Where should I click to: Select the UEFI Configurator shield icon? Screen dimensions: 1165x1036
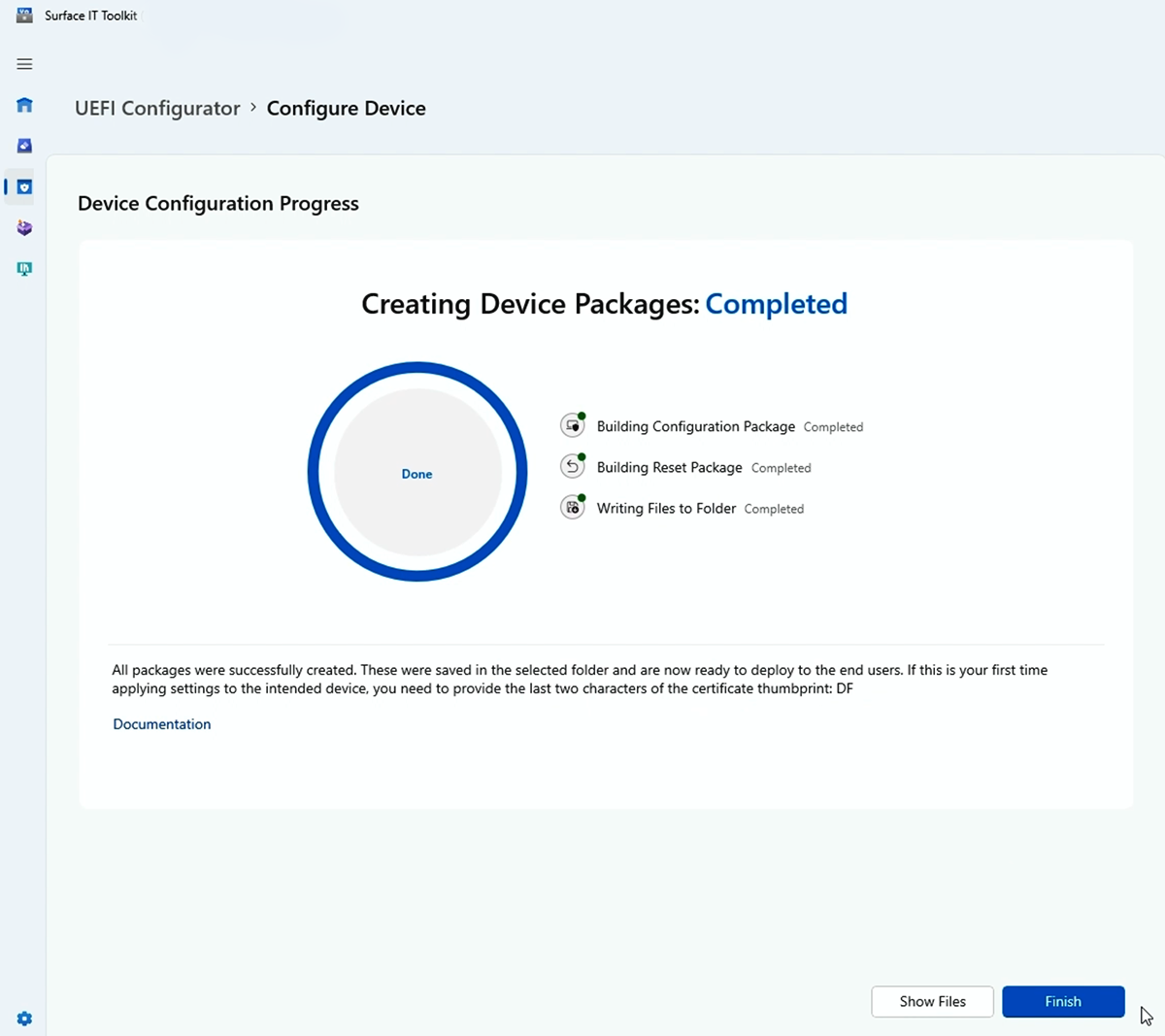coord(23,186)
